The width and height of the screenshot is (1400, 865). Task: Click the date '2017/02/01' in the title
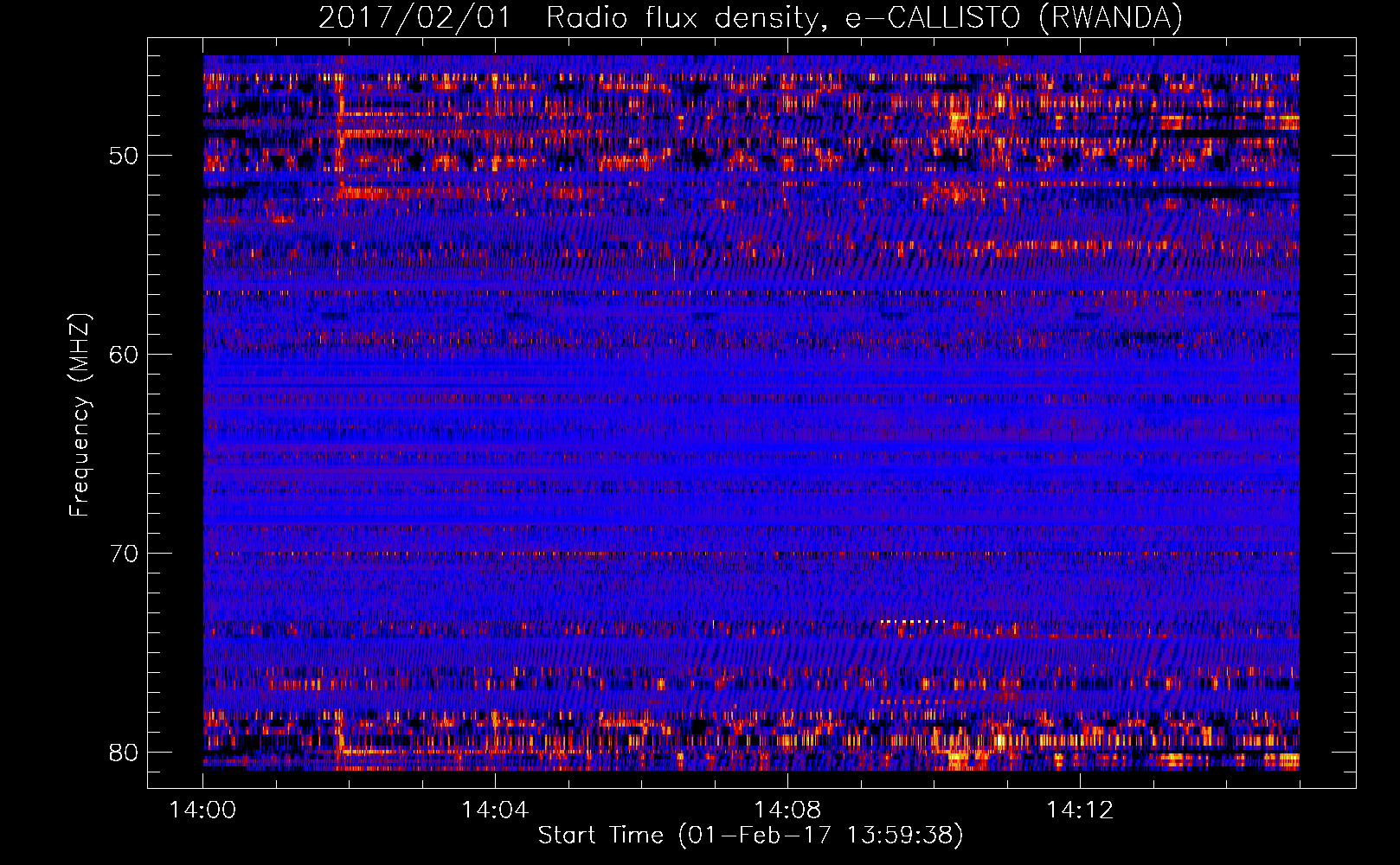coord(415,18)
